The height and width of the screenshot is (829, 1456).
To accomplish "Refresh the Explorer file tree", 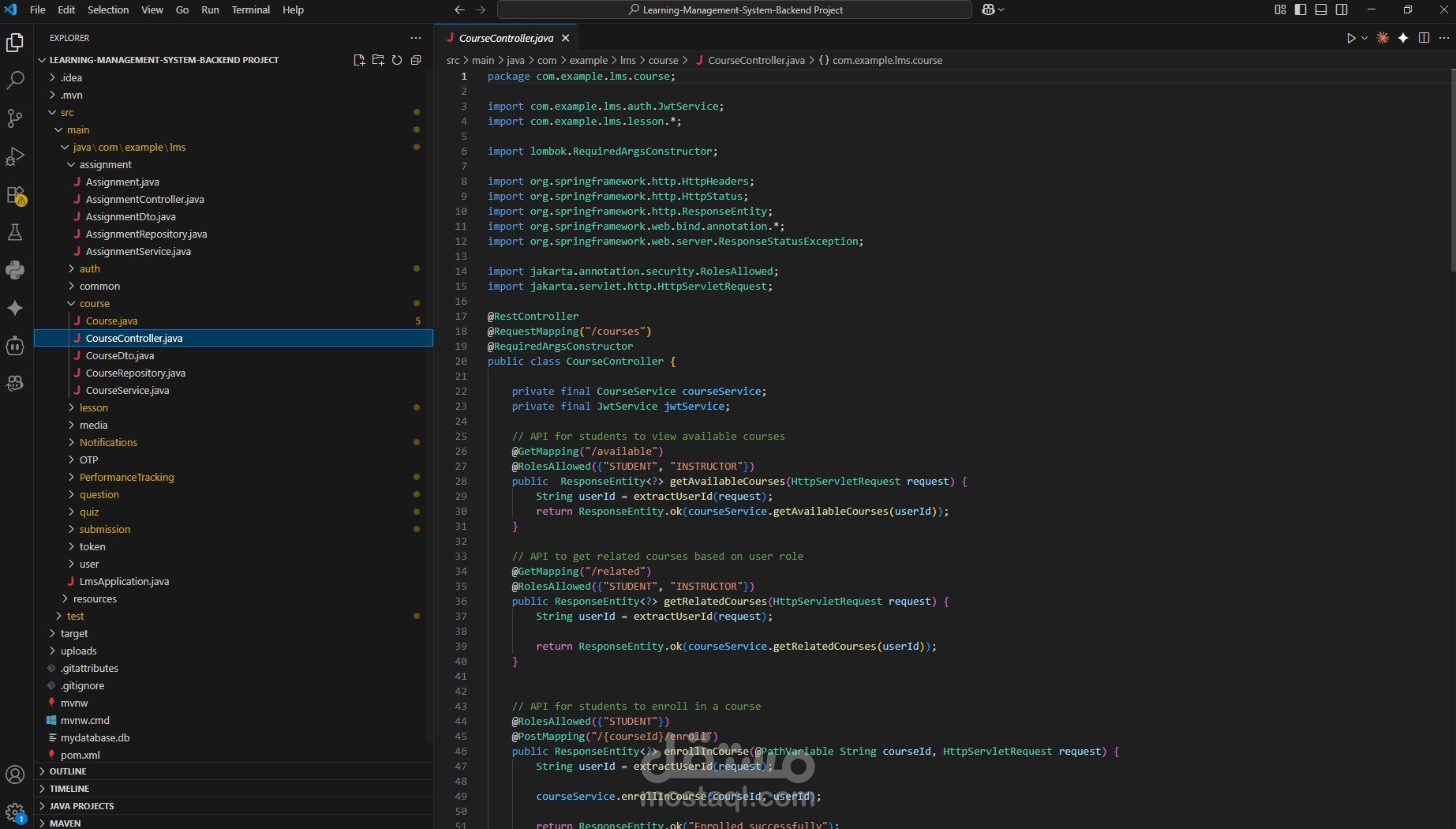I will pos(397,60).
